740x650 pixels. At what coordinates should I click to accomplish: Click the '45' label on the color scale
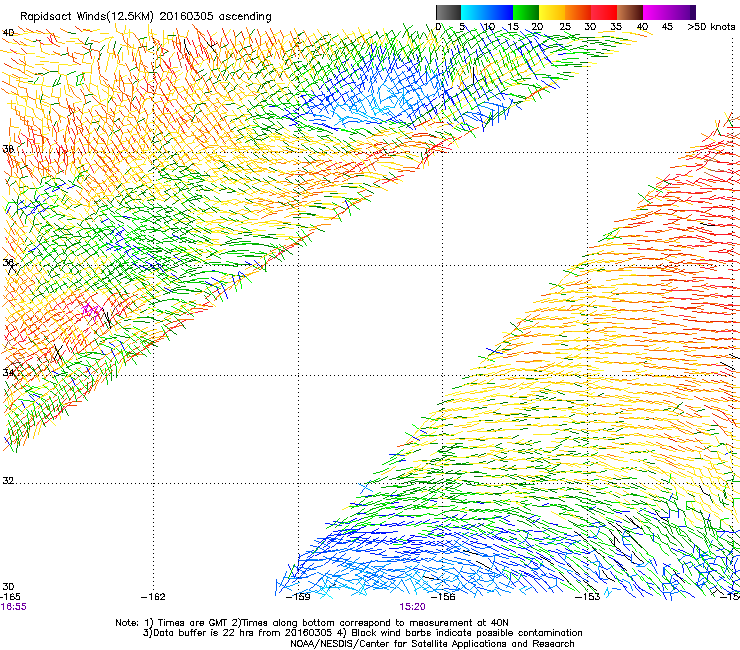pyautogui.click(x=667, y=27)
